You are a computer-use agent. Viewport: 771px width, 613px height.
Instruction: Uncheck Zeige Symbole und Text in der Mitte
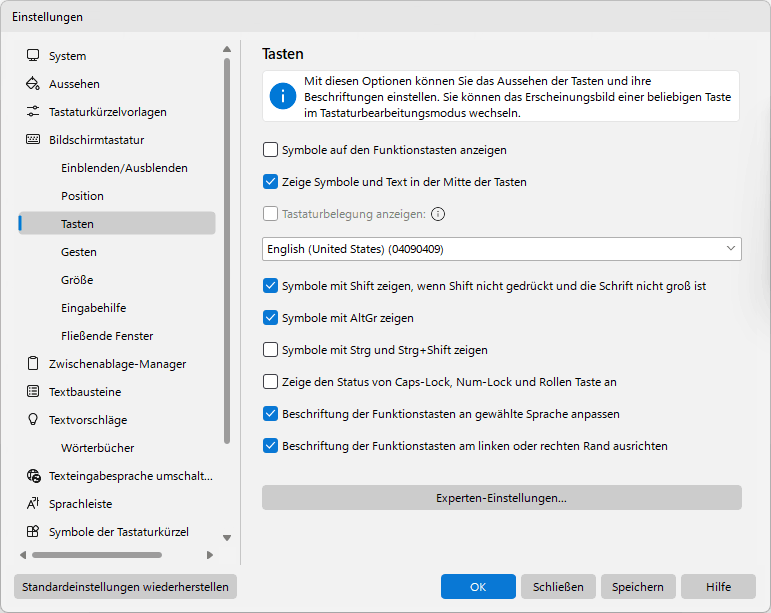[x=270, y=181]
